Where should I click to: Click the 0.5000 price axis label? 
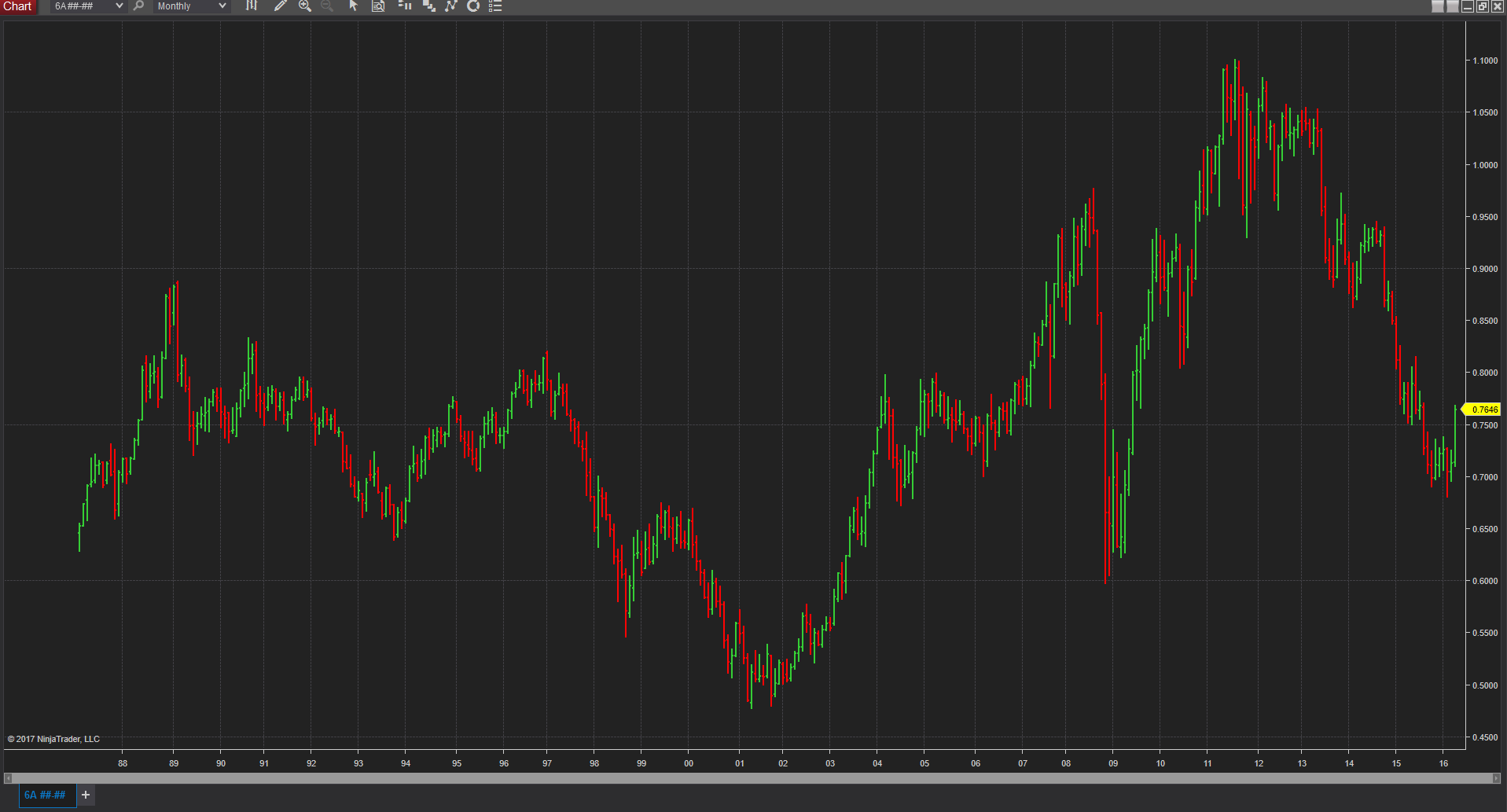point(1485,685)
